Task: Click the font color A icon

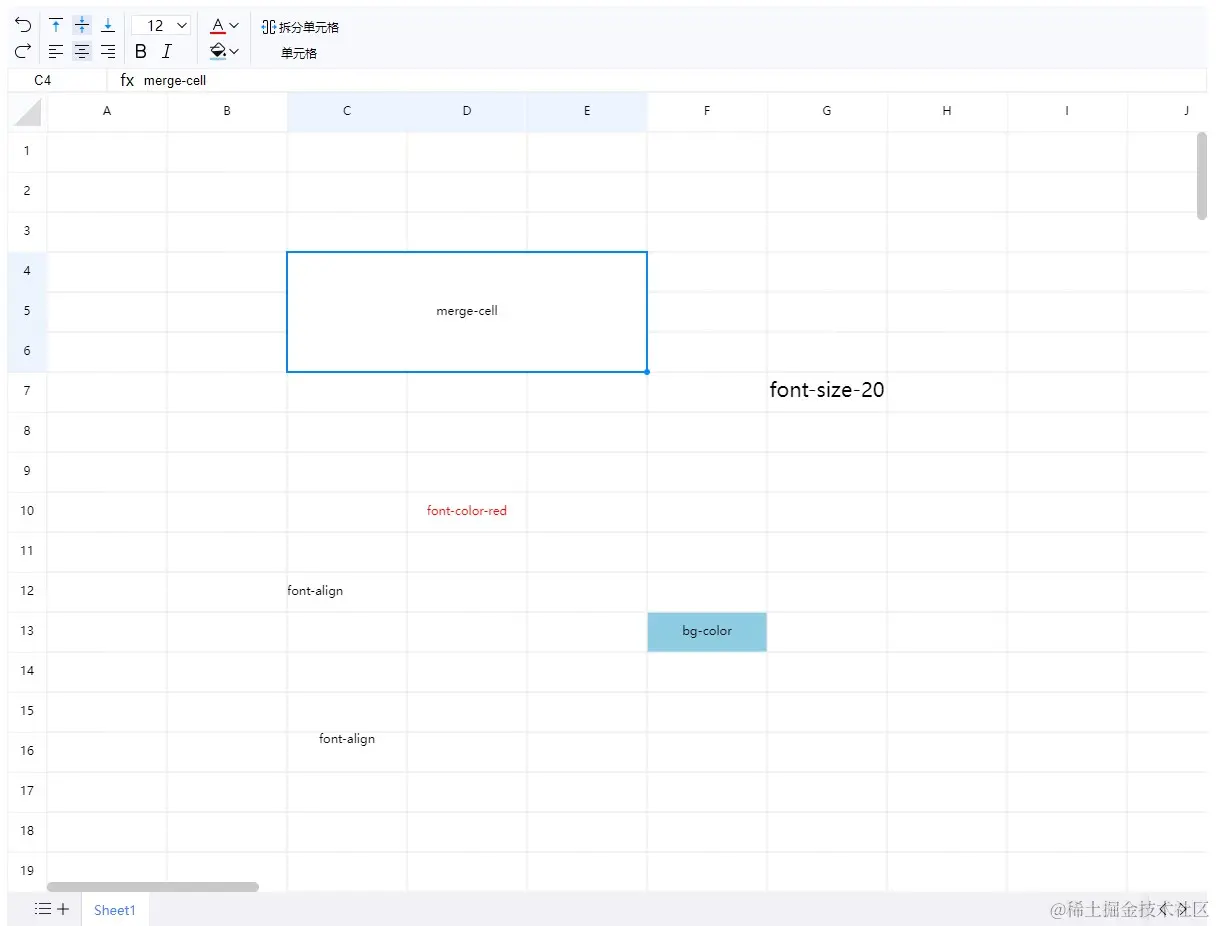Action: pos(218,25)
